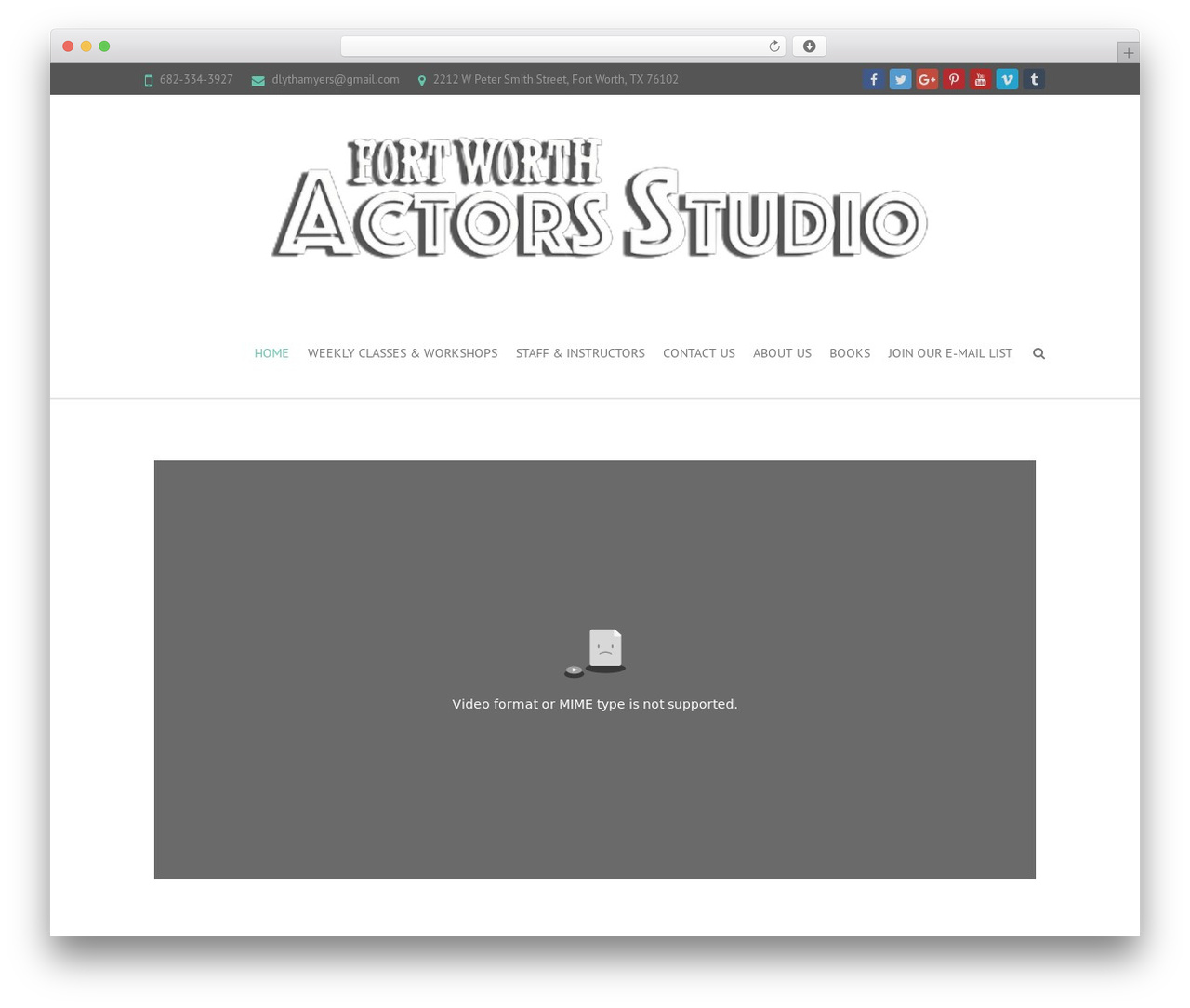The height and width of the screenshot is (1008, 1190).
Task: Open the Facebook social icon
Action: pyautogui.click(x=874, y=80)
